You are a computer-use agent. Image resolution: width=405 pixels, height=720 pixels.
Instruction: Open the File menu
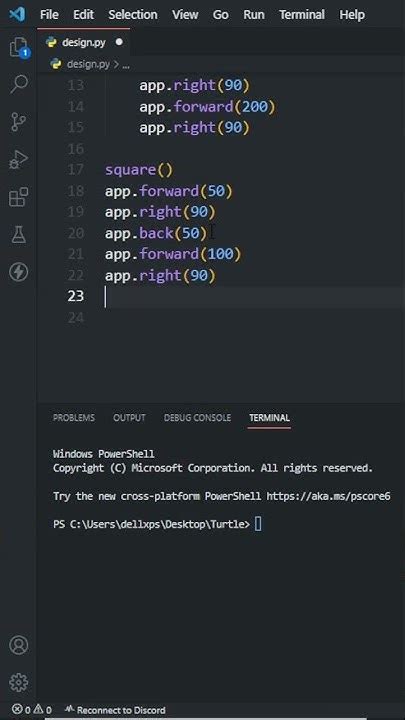point(49,15)
